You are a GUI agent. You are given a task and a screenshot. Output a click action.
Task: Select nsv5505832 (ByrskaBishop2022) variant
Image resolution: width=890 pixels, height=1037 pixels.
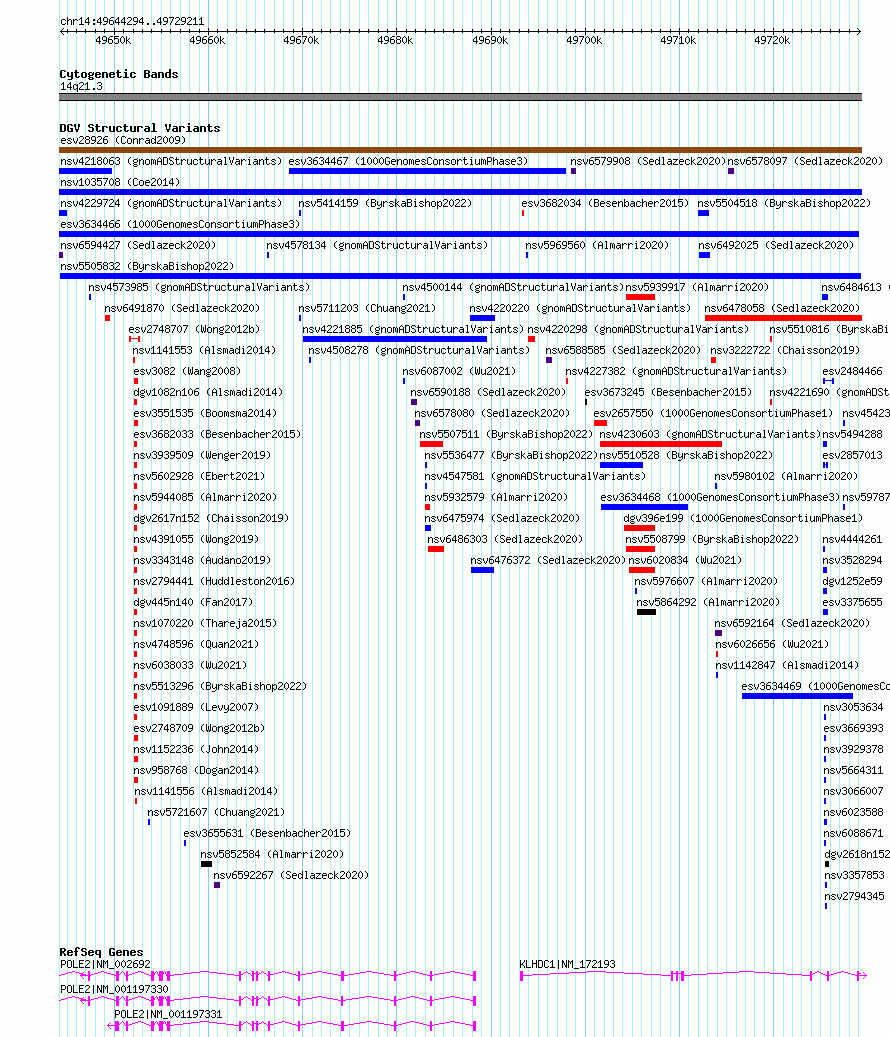(x=147, y=267)
